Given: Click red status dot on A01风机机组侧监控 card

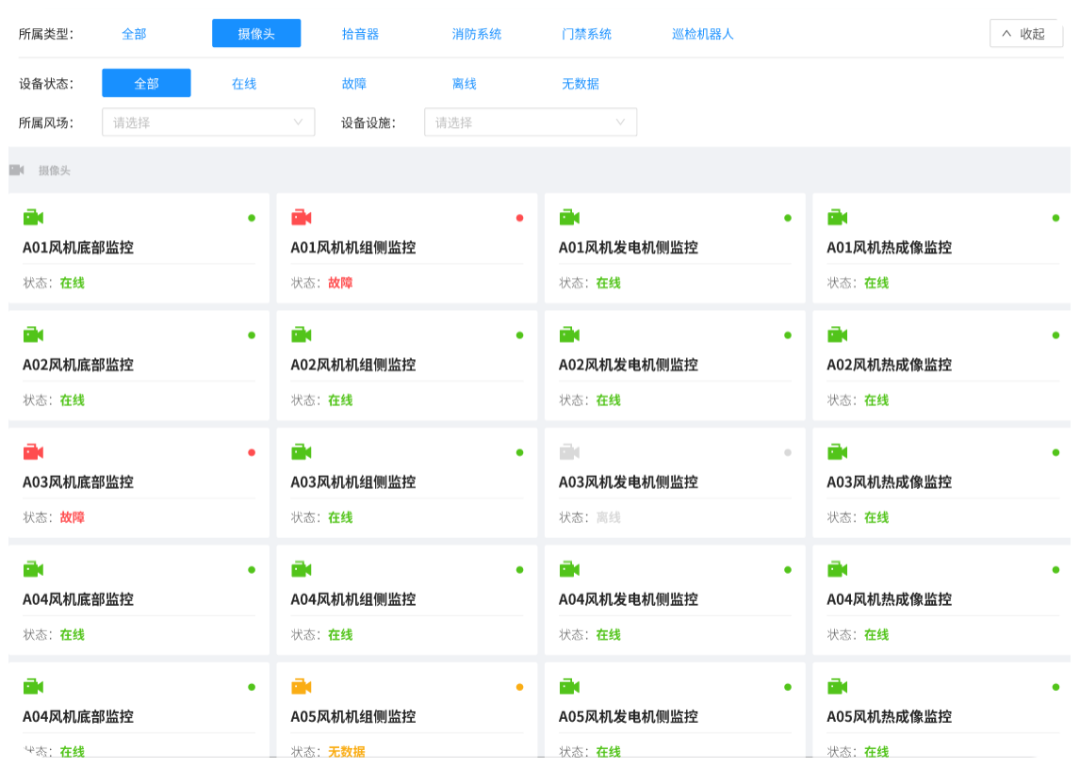Looking at the screenshot, I should [x=519, y=218].
